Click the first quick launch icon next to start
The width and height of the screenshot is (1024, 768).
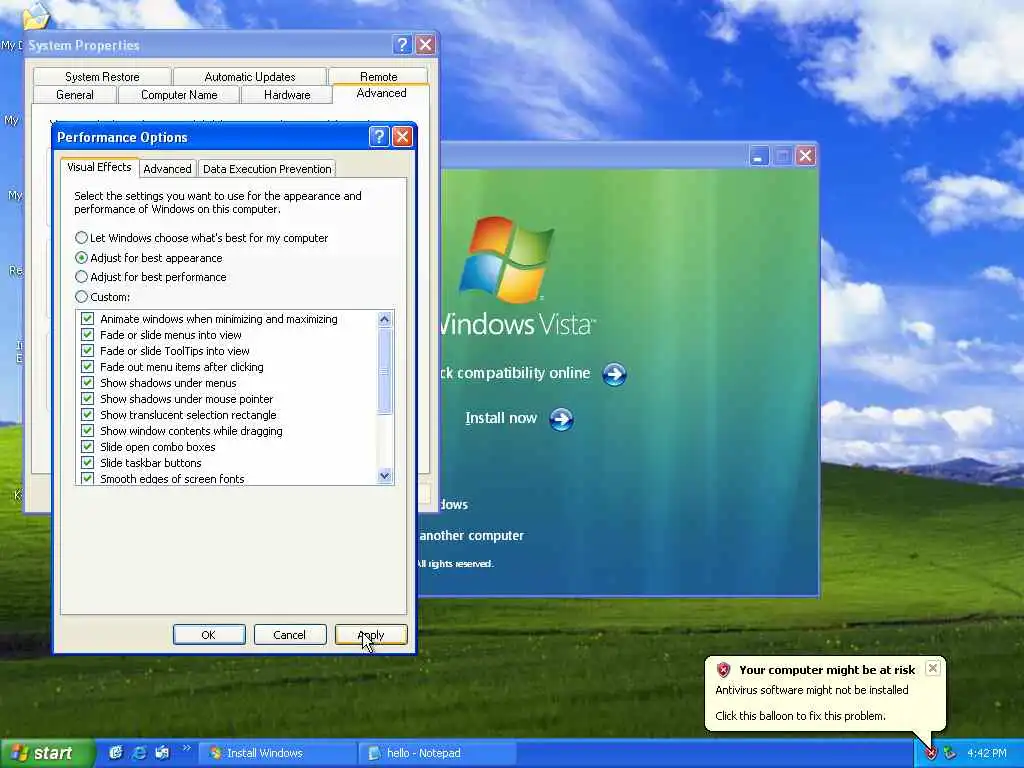116,753
